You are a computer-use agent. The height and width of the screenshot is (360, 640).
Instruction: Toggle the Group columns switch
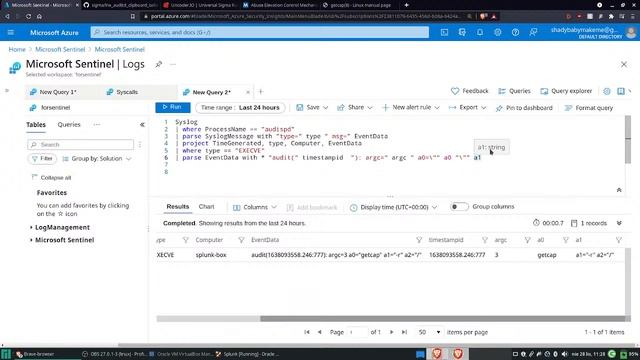[459, 207]
